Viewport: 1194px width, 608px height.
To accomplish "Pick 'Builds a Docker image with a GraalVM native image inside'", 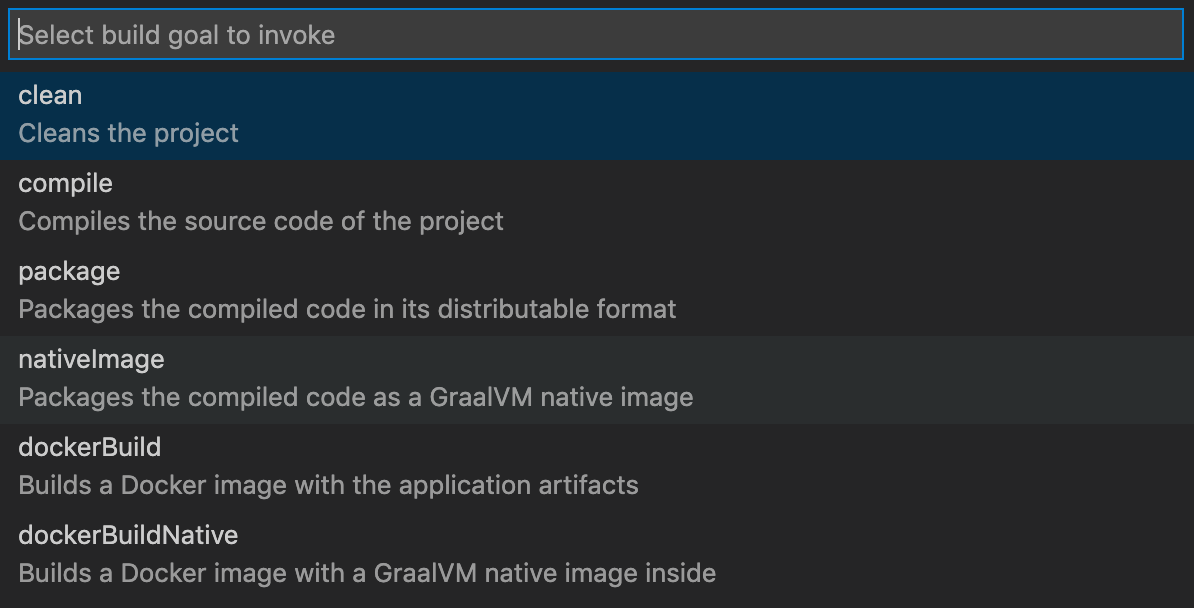I will pos(367,573).
